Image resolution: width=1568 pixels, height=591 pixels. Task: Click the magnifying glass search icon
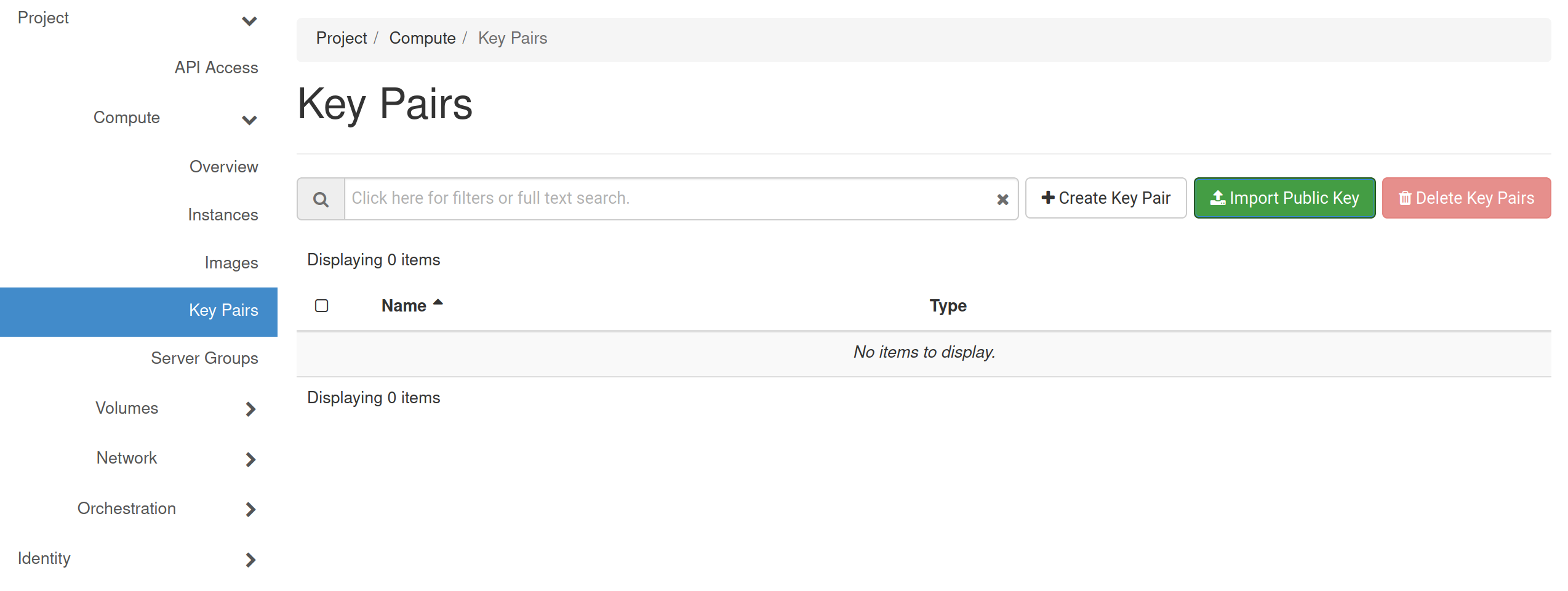[321, 199]
